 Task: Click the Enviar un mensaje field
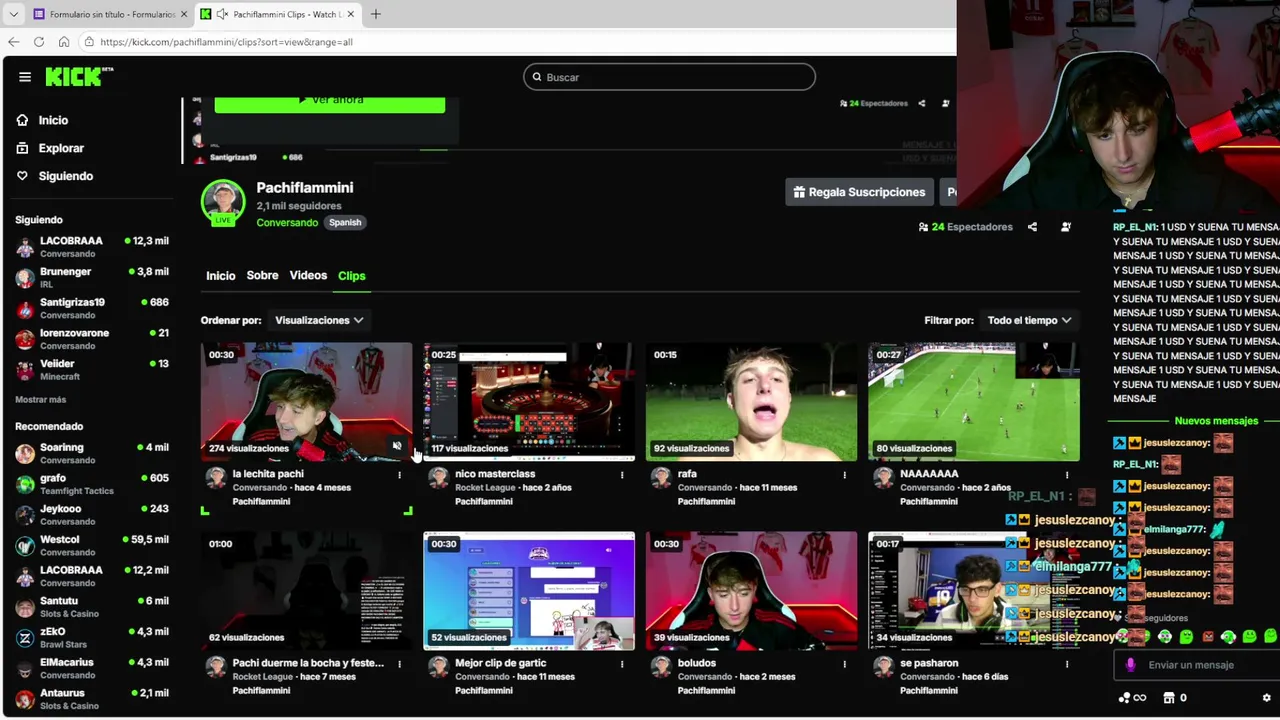1196,665
